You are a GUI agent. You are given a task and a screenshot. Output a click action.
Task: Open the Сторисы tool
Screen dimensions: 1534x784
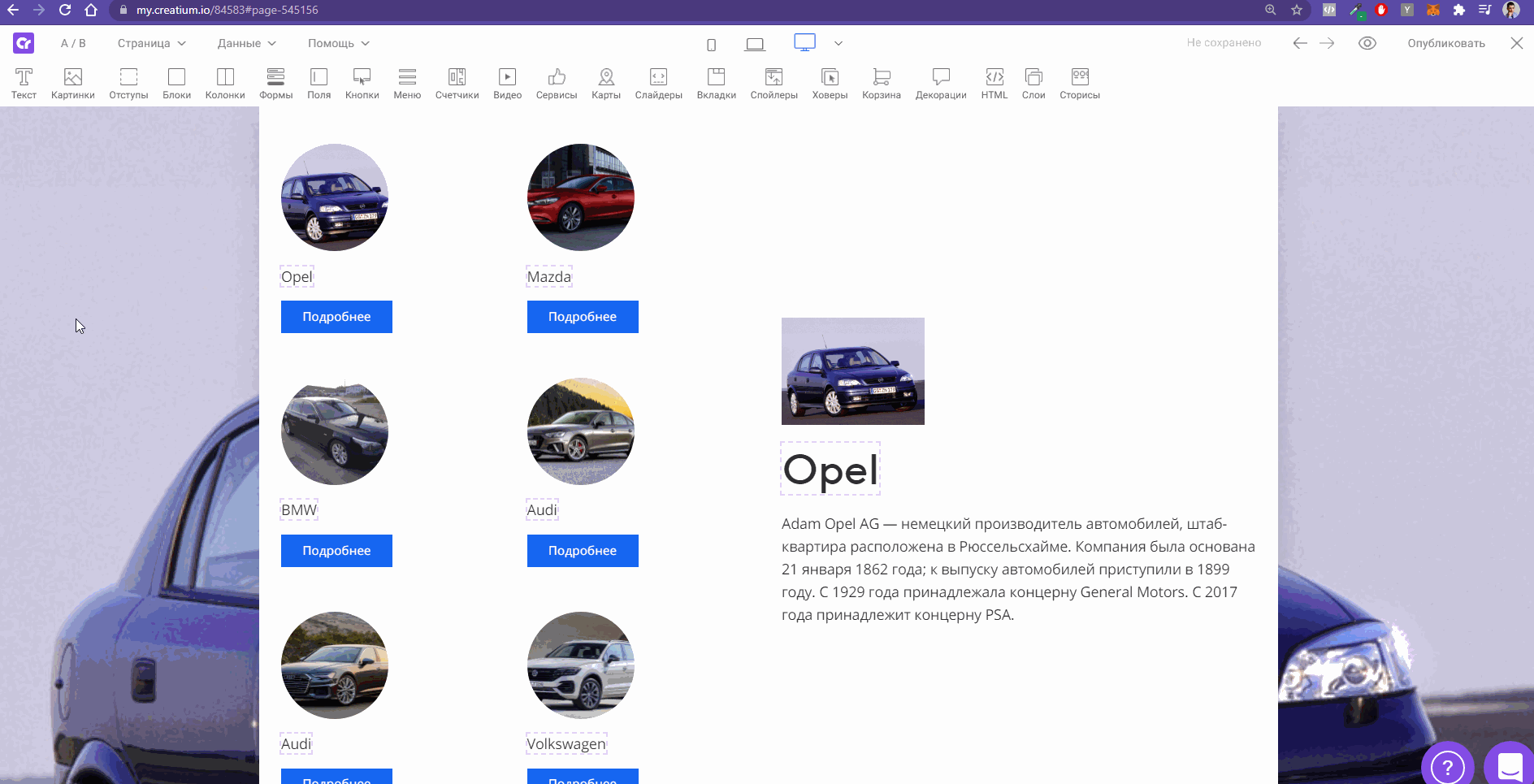coord(1080,84)
